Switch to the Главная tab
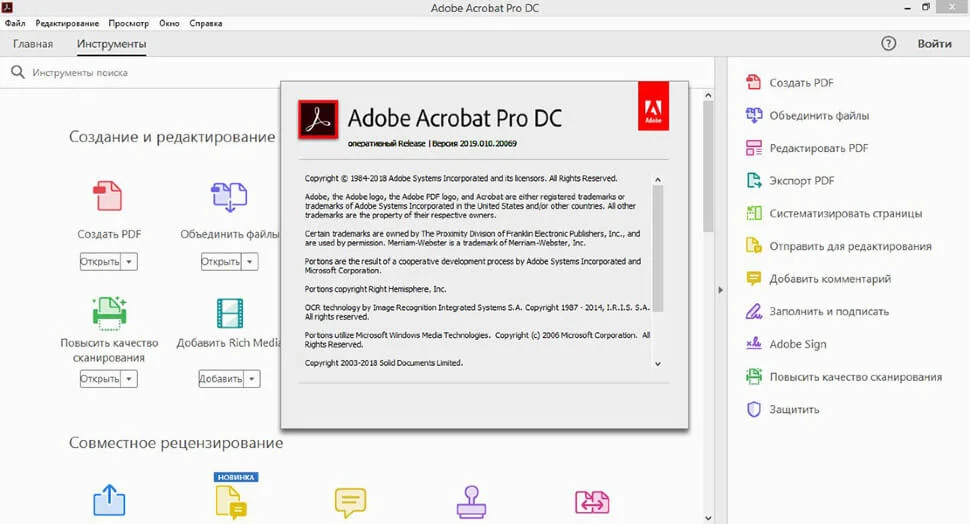The image size is (970, 524). point(33,44)
